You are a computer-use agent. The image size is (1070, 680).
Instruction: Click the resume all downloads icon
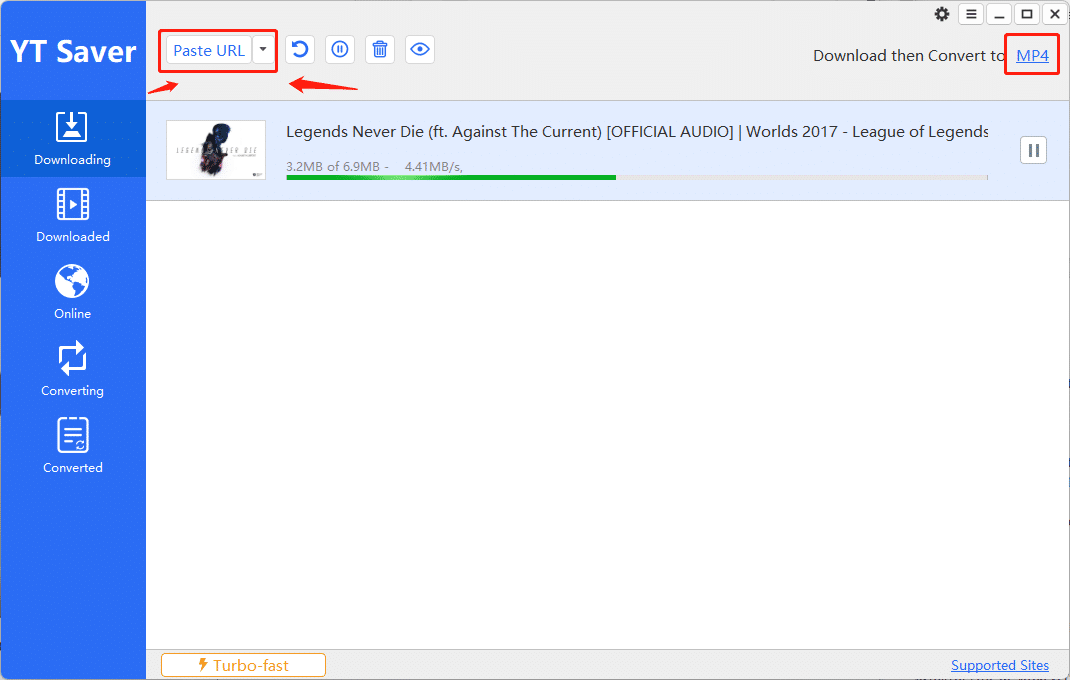(x=300, y=49)
